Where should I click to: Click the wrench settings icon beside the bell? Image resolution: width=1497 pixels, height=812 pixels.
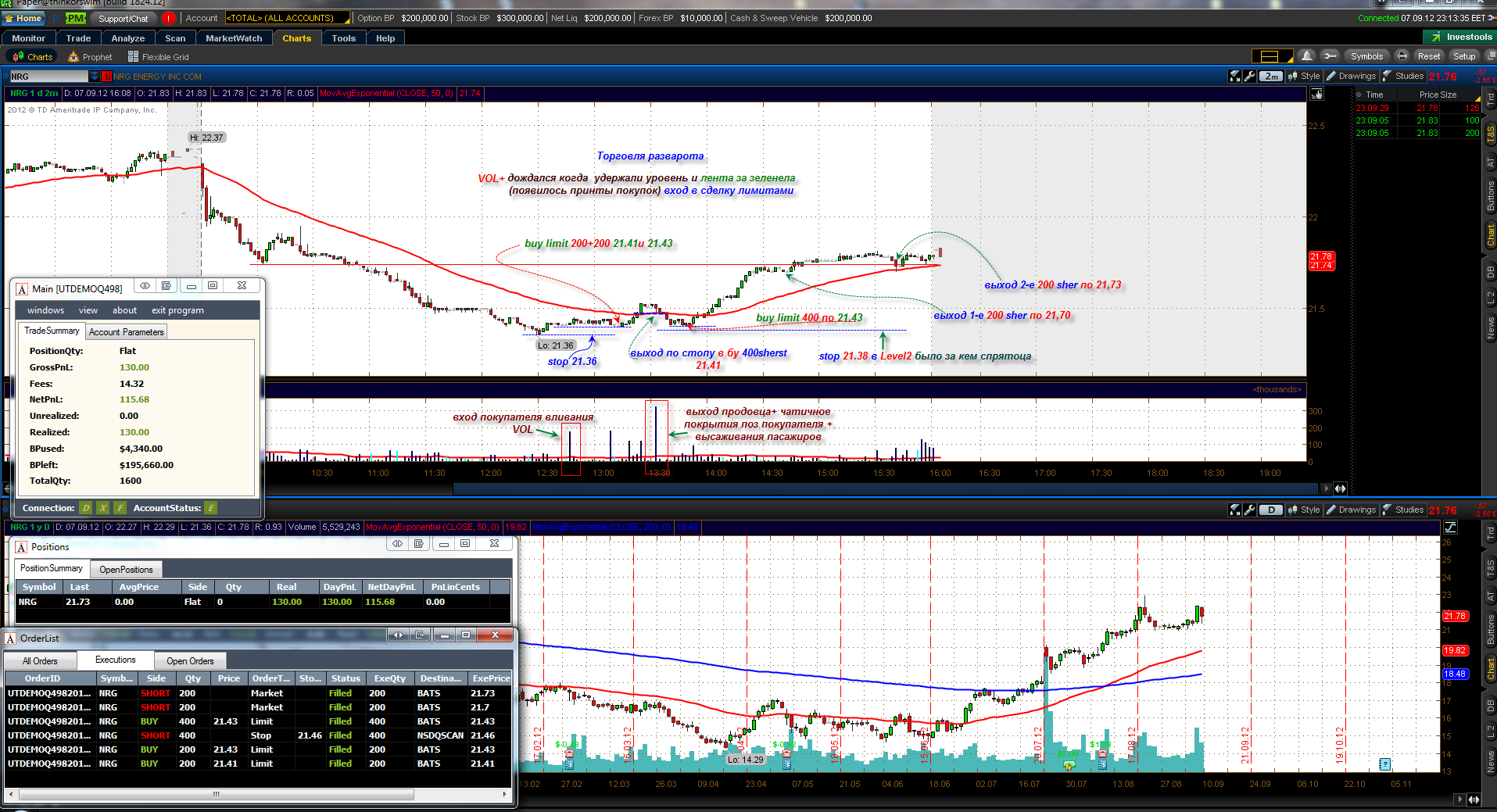(x=1330, y=56)
